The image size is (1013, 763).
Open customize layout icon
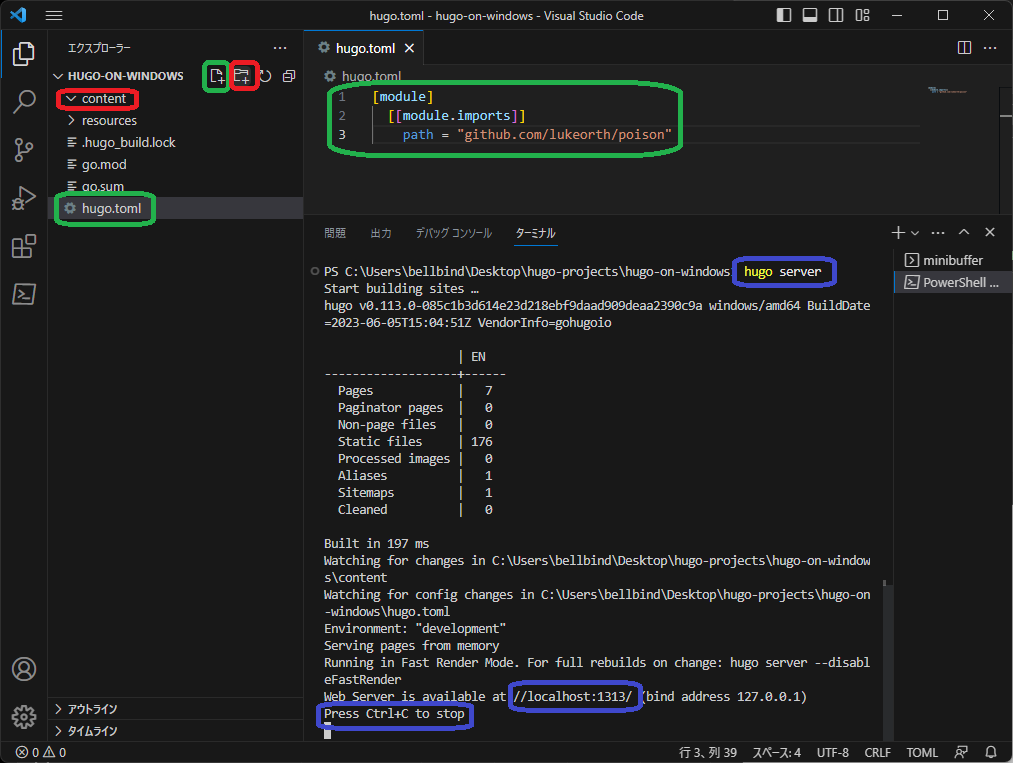tap(862, 15)
